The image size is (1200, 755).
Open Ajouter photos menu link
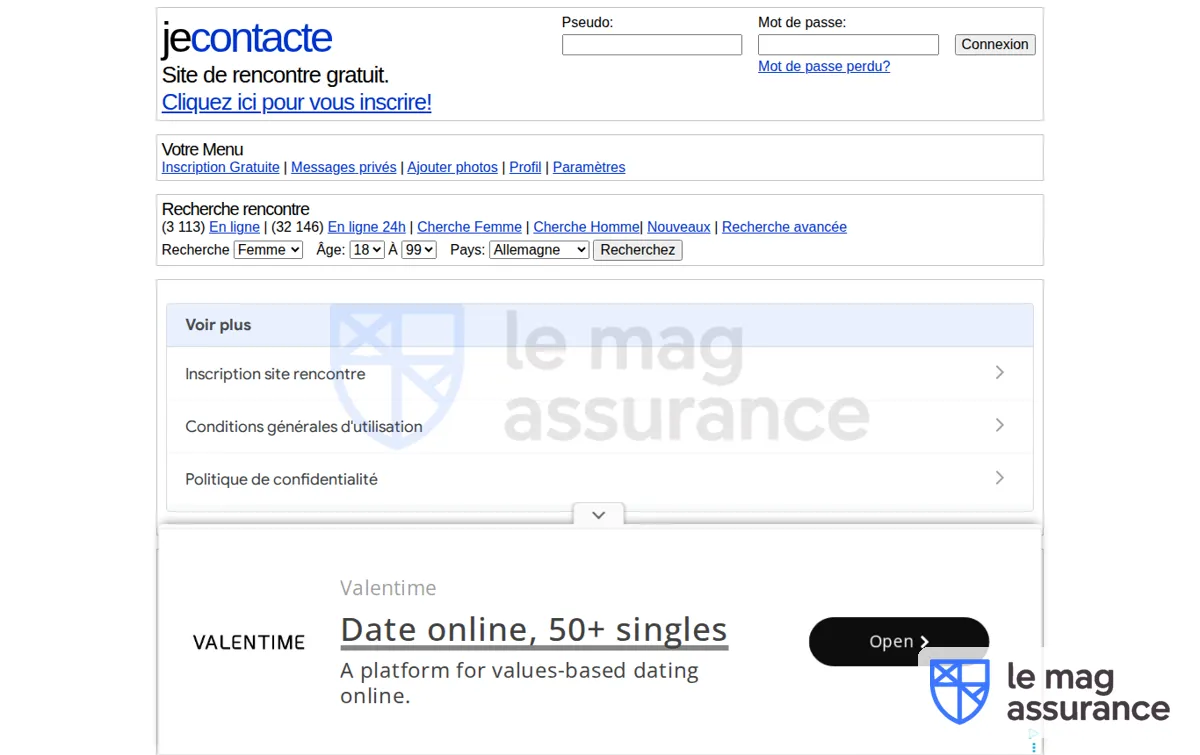(452, 168)
